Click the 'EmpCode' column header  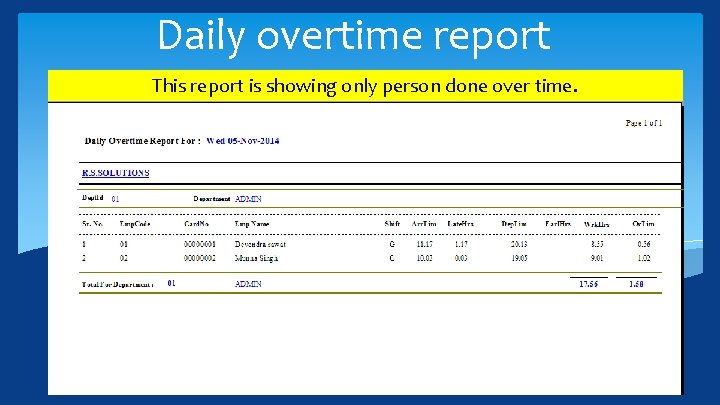click(135, 224)
